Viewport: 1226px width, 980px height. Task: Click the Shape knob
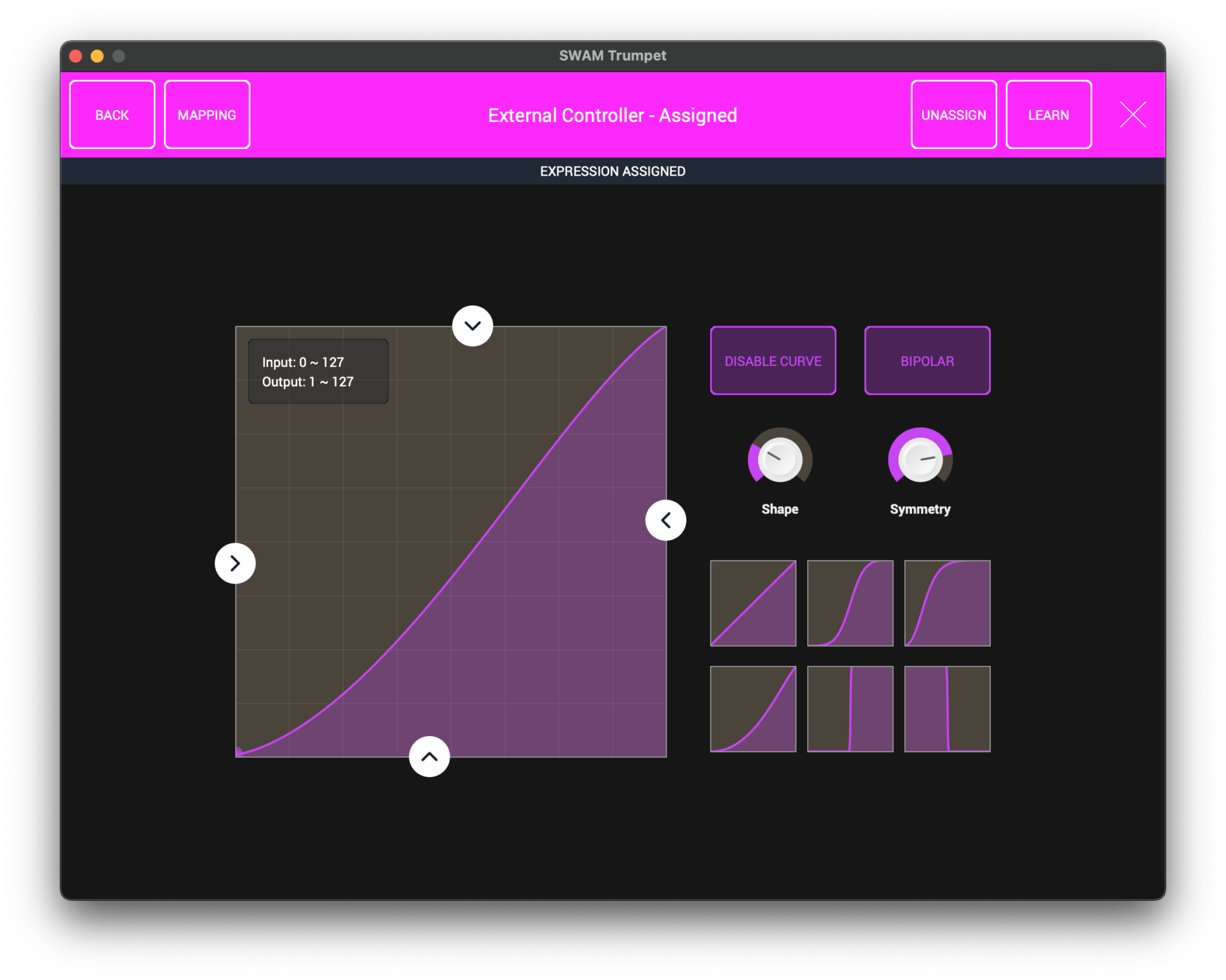[779, 458]
